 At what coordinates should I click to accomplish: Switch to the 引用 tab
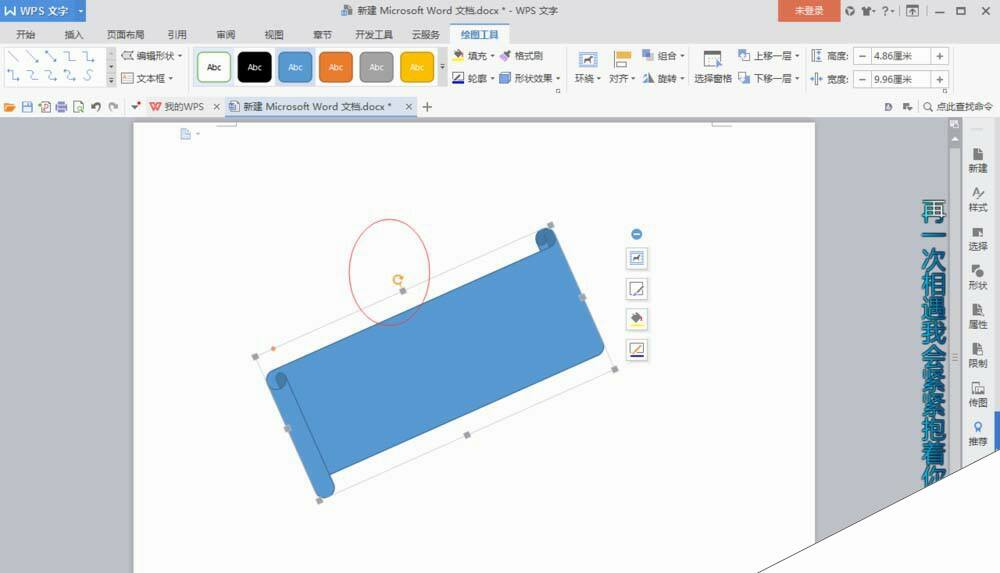point(177,34)
